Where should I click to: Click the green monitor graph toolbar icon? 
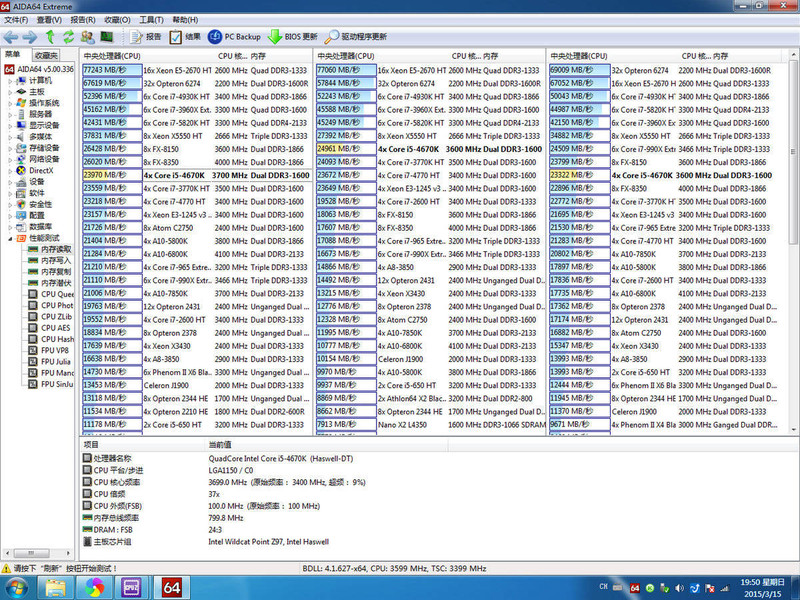click(x=106, y=36)
